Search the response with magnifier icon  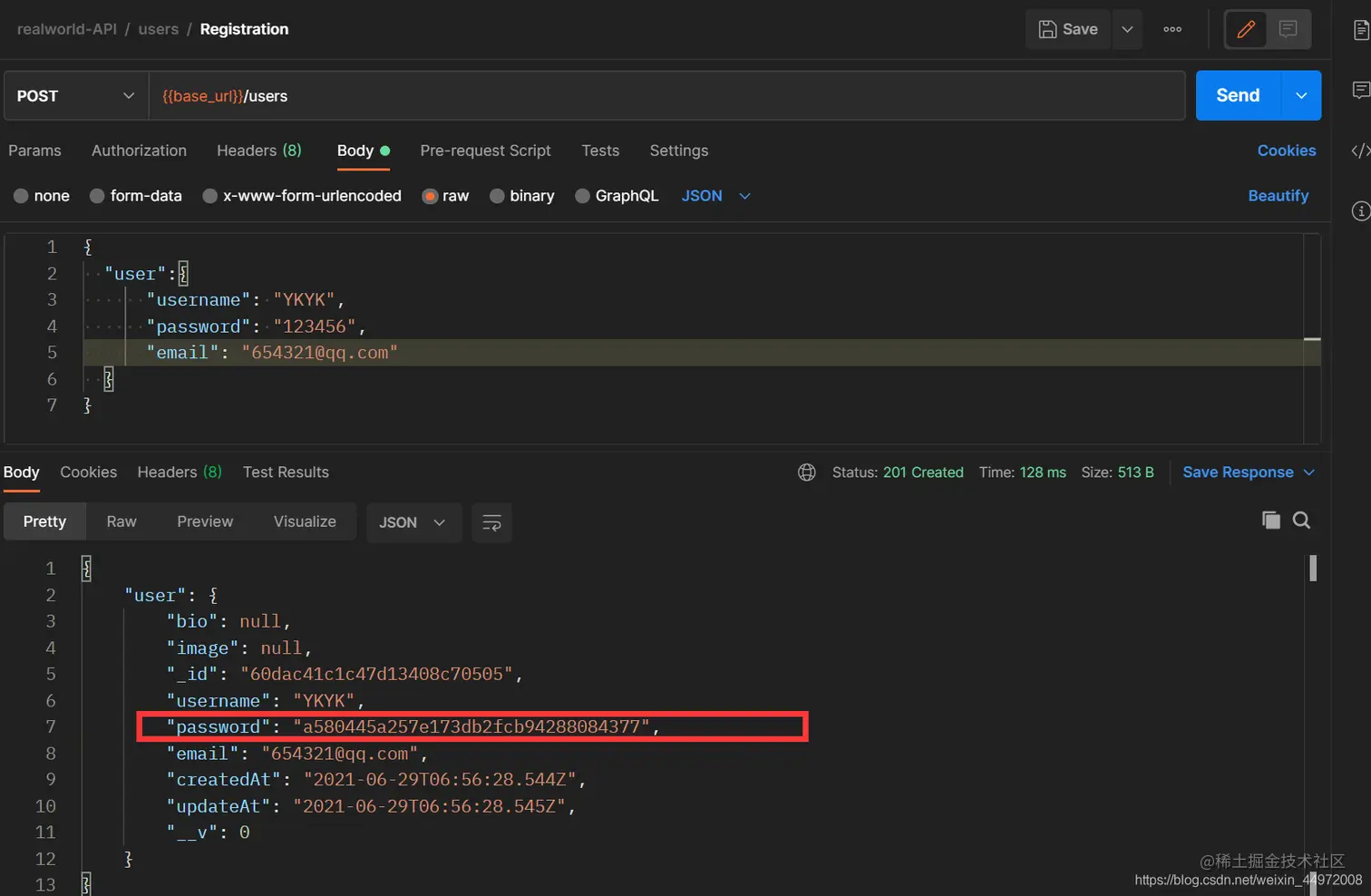(x=1301, y=520)
